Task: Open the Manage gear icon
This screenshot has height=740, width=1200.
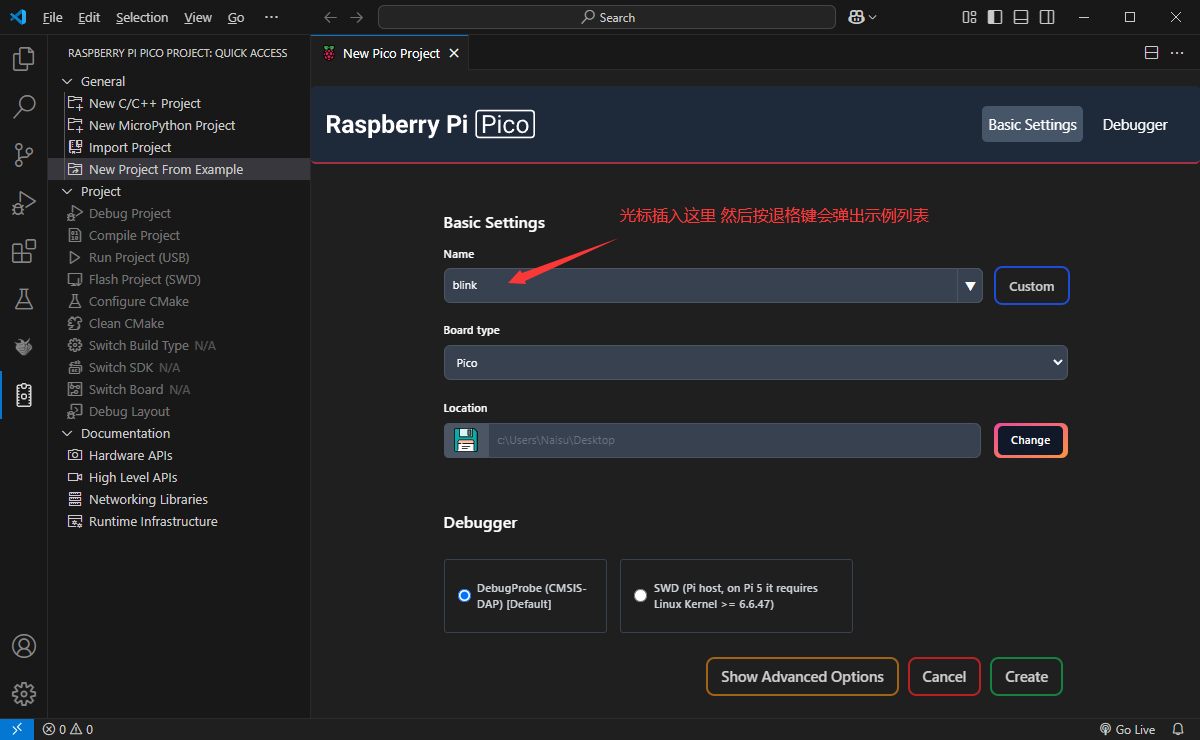Action: tap(23, 694)
